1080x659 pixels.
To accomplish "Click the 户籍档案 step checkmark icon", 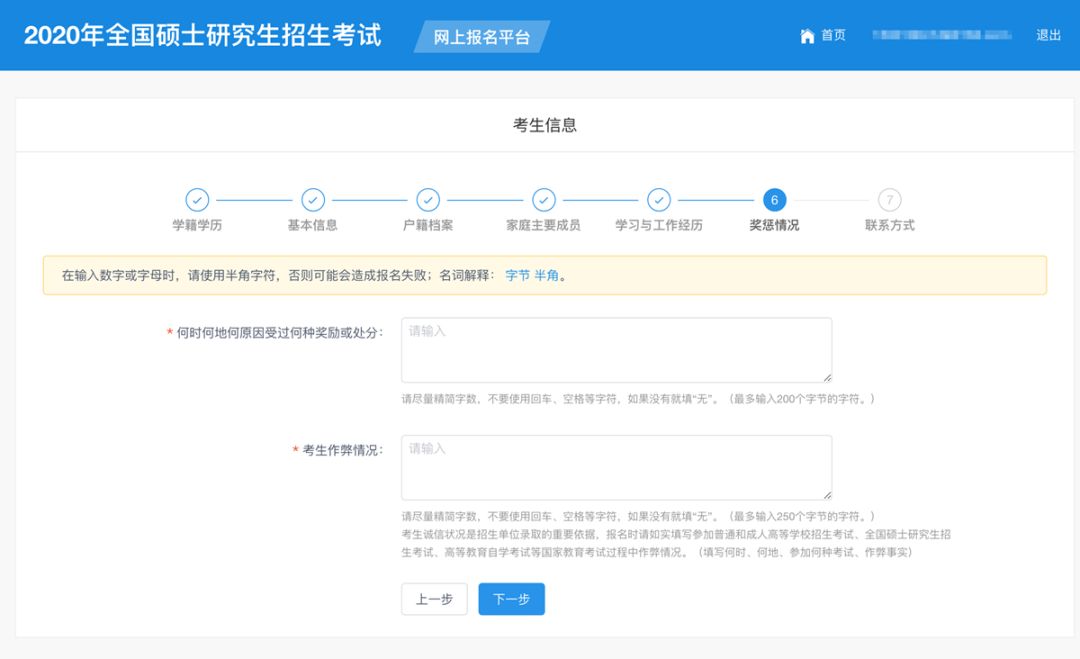I will (x=428, y=199).
